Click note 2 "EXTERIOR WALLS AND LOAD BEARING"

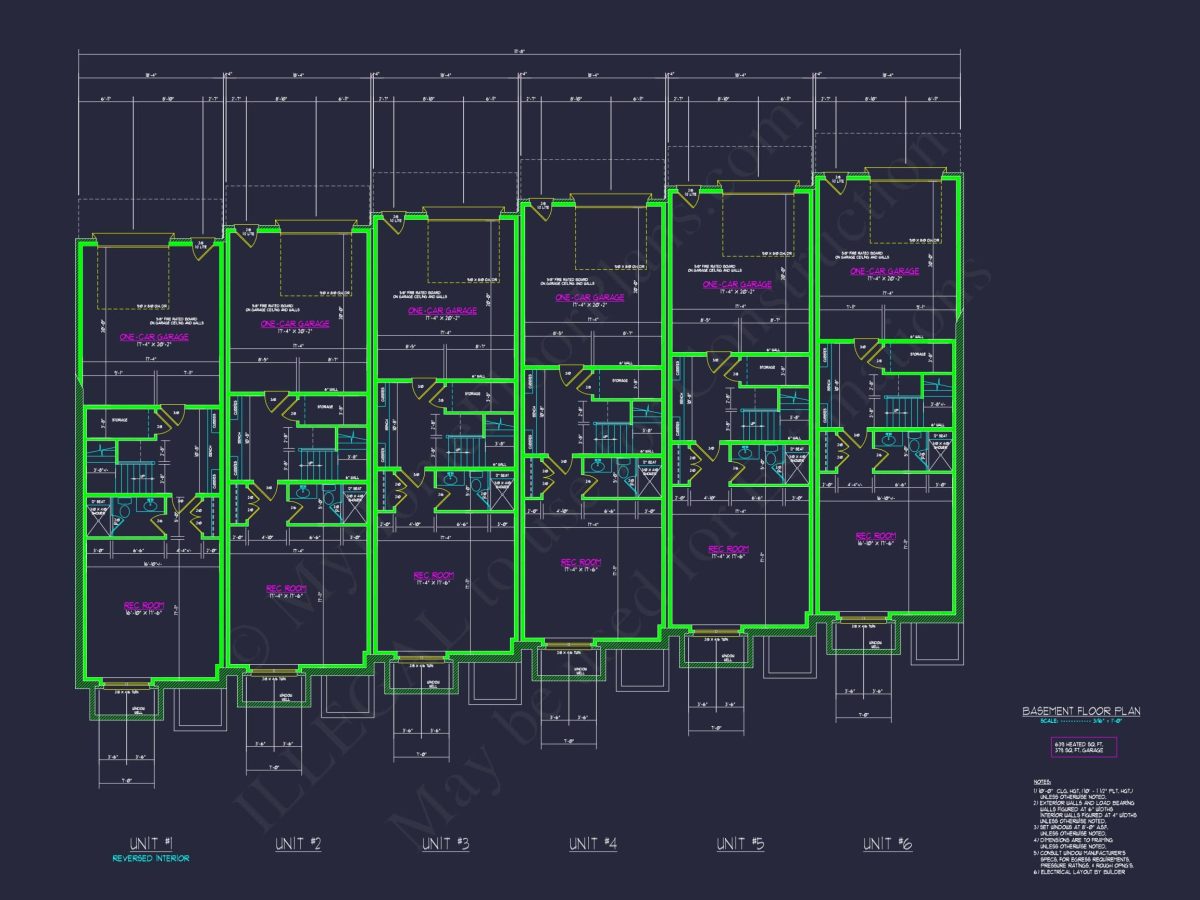point(1084,803)
